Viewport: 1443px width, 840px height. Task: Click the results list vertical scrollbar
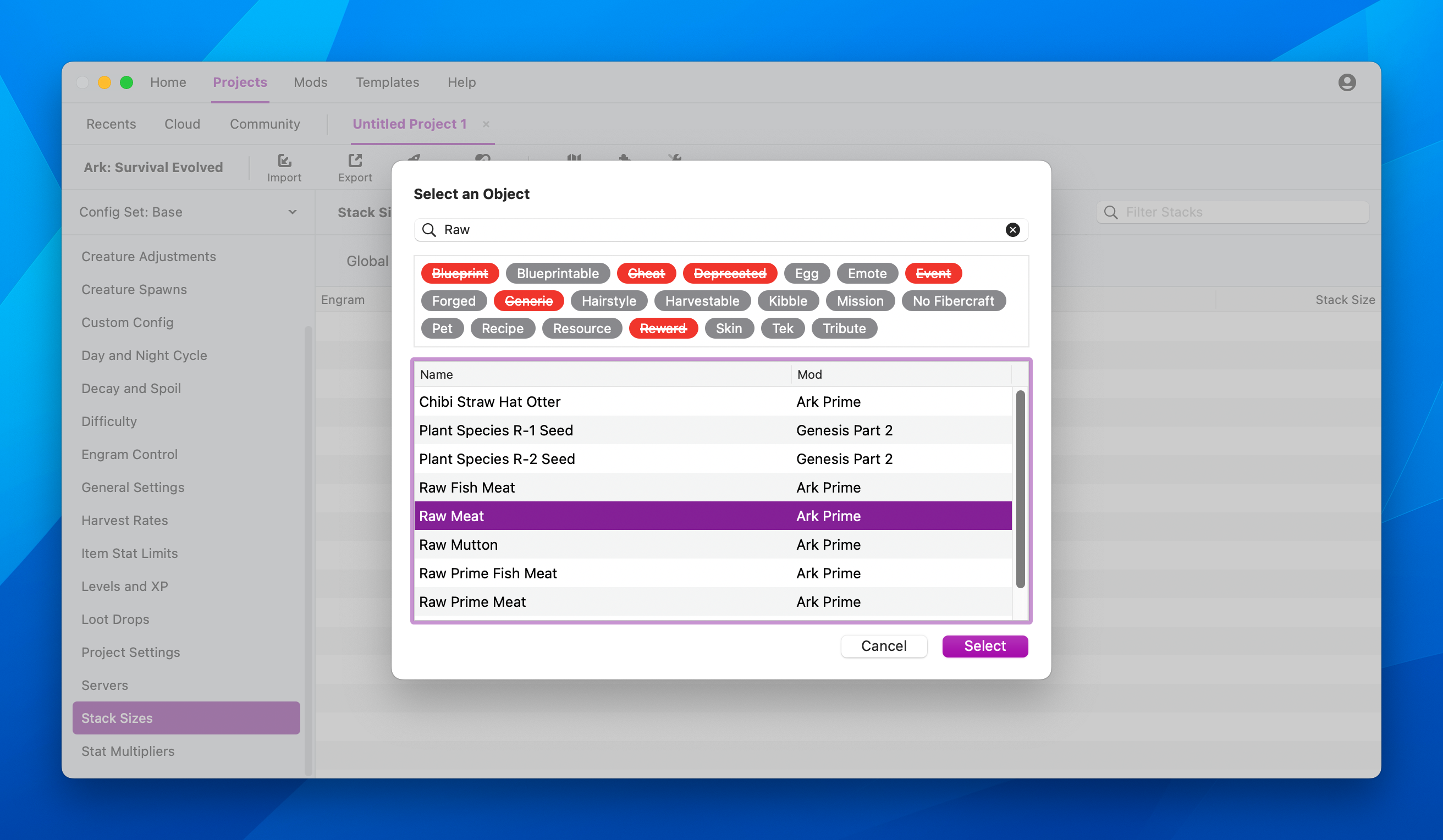(x=1020, y=490)
